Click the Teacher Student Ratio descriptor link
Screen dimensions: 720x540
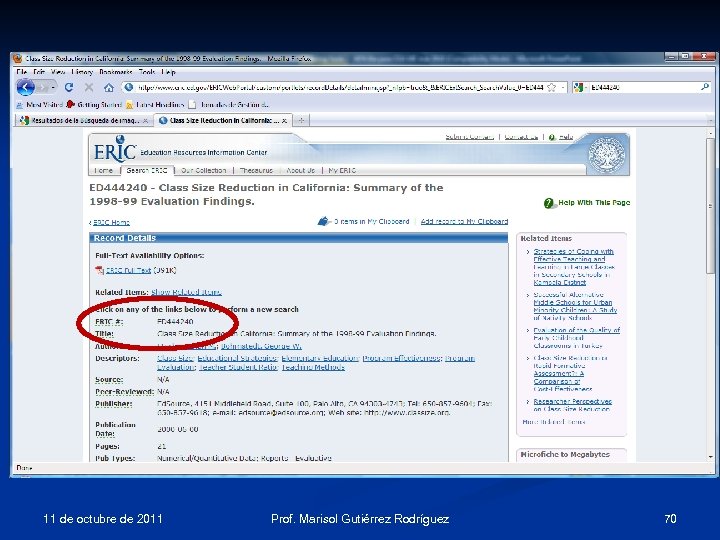[239, 367]
